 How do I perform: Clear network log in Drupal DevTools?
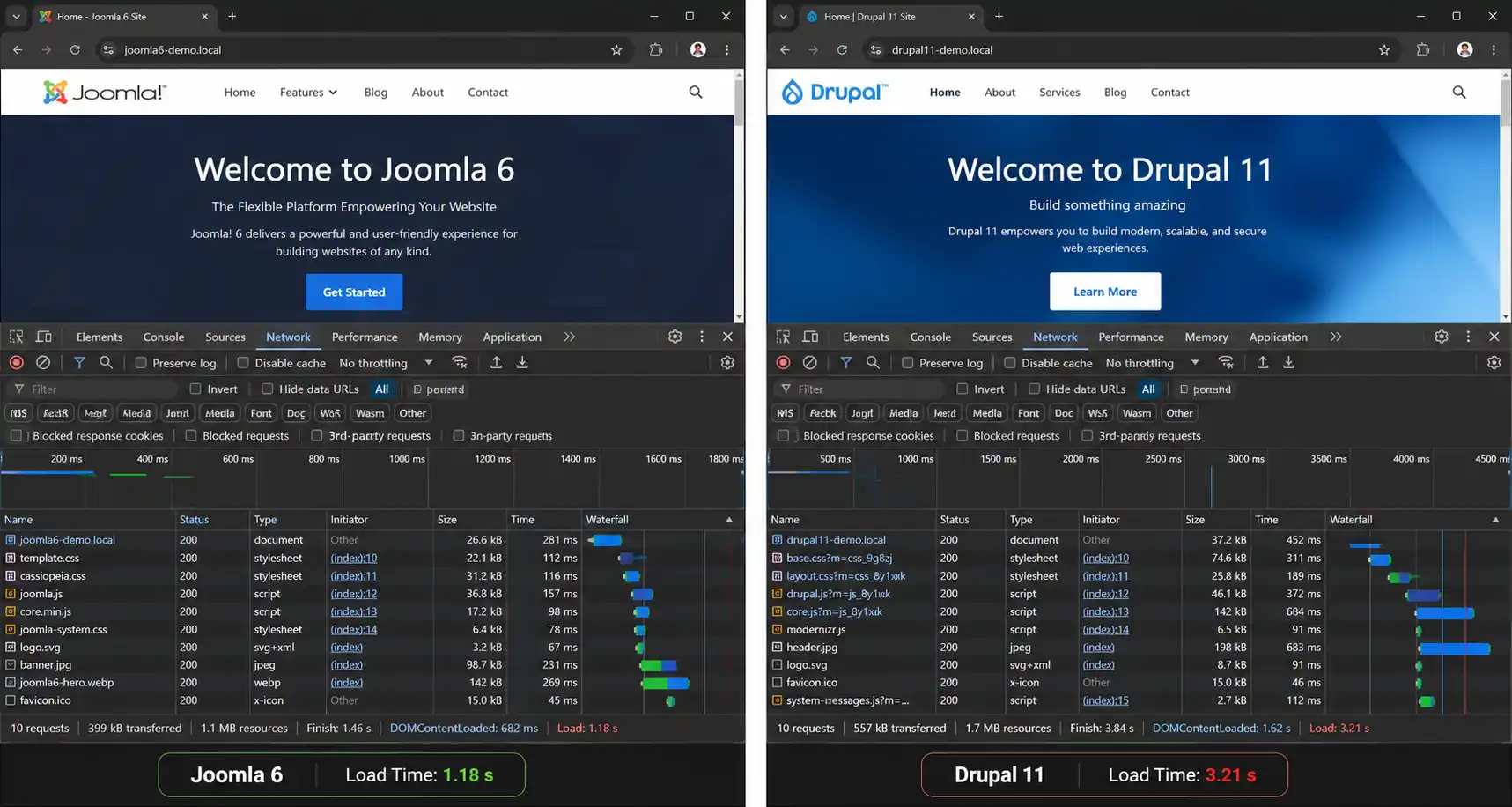click(810, 362)
